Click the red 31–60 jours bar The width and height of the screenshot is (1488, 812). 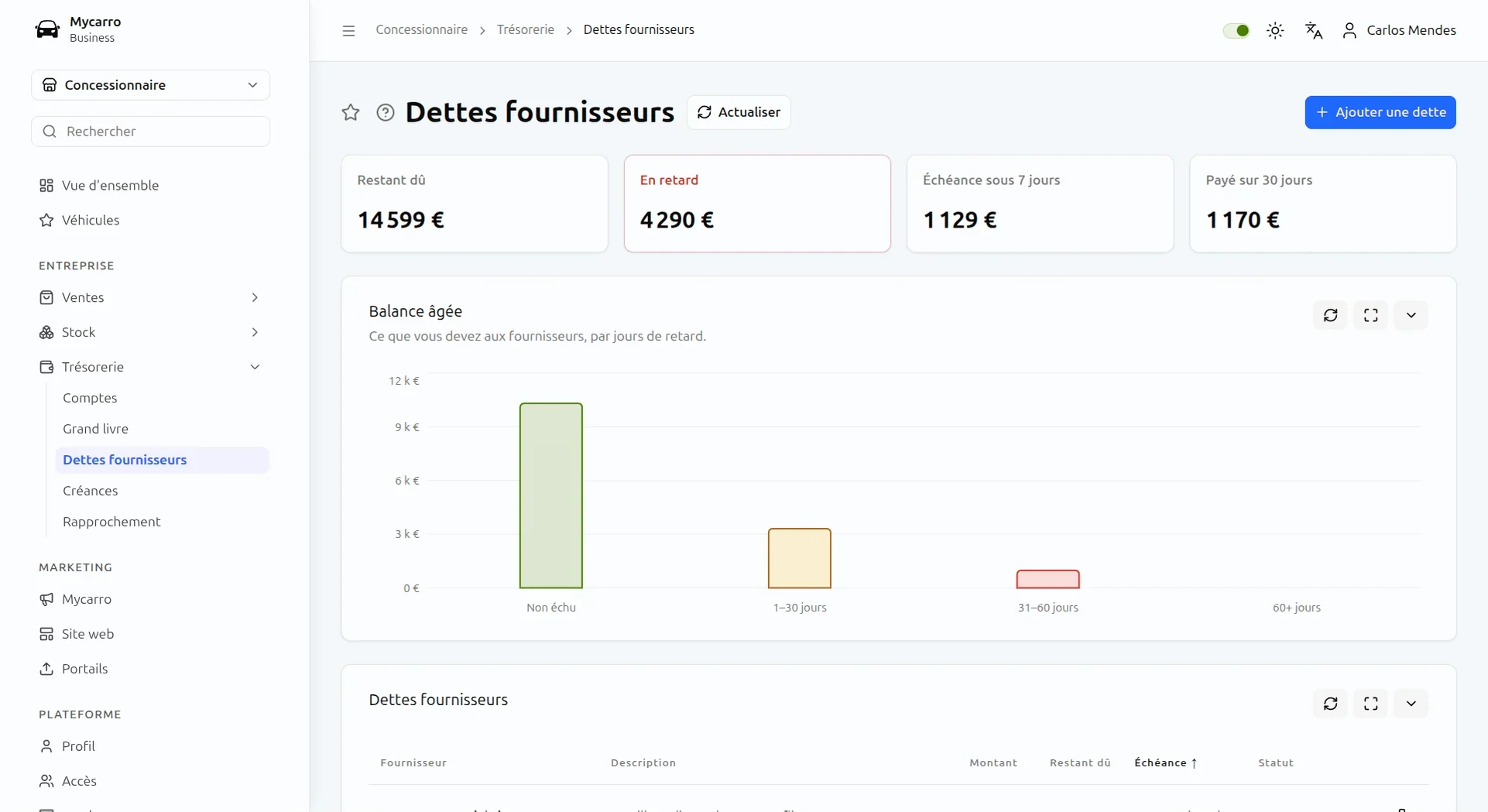point(1048,579)
